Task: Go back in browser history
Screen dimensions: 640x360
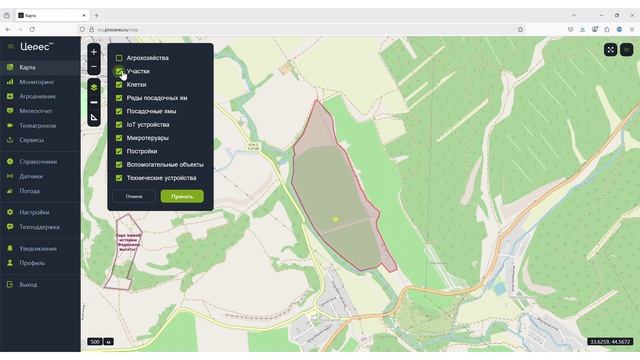Action: (x=8, y=29)
